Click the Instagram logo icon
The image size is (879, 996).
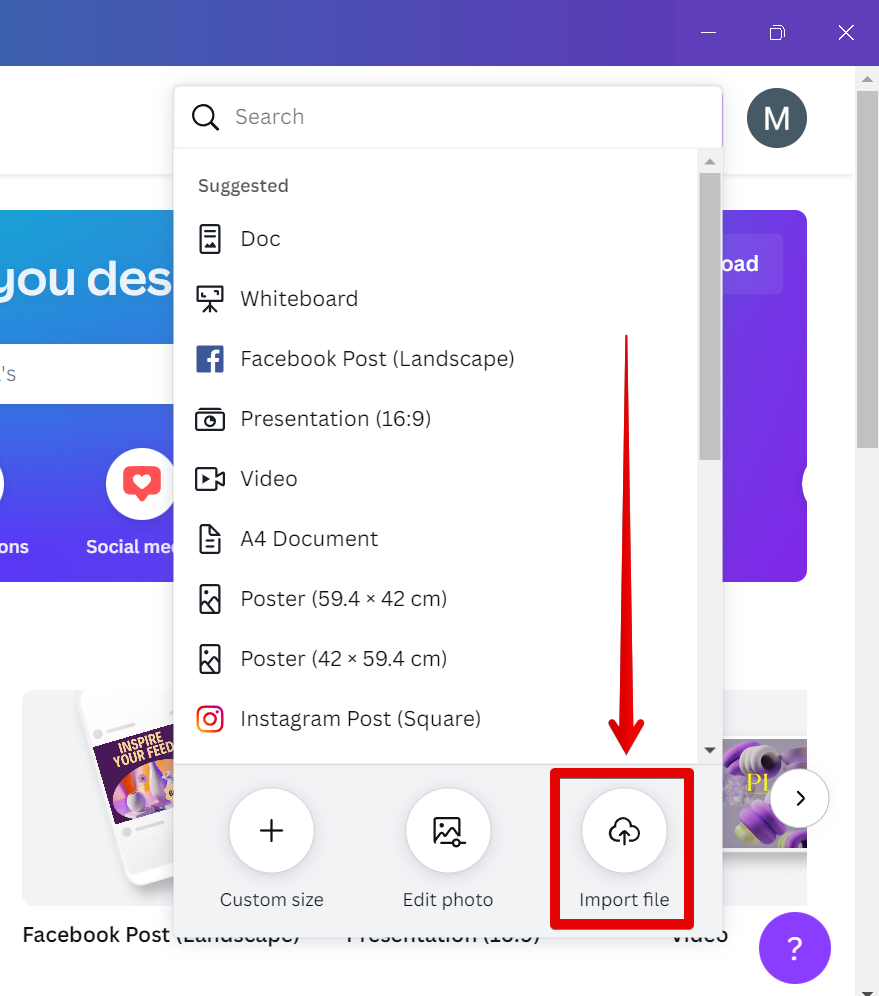[x=210, y=719]
